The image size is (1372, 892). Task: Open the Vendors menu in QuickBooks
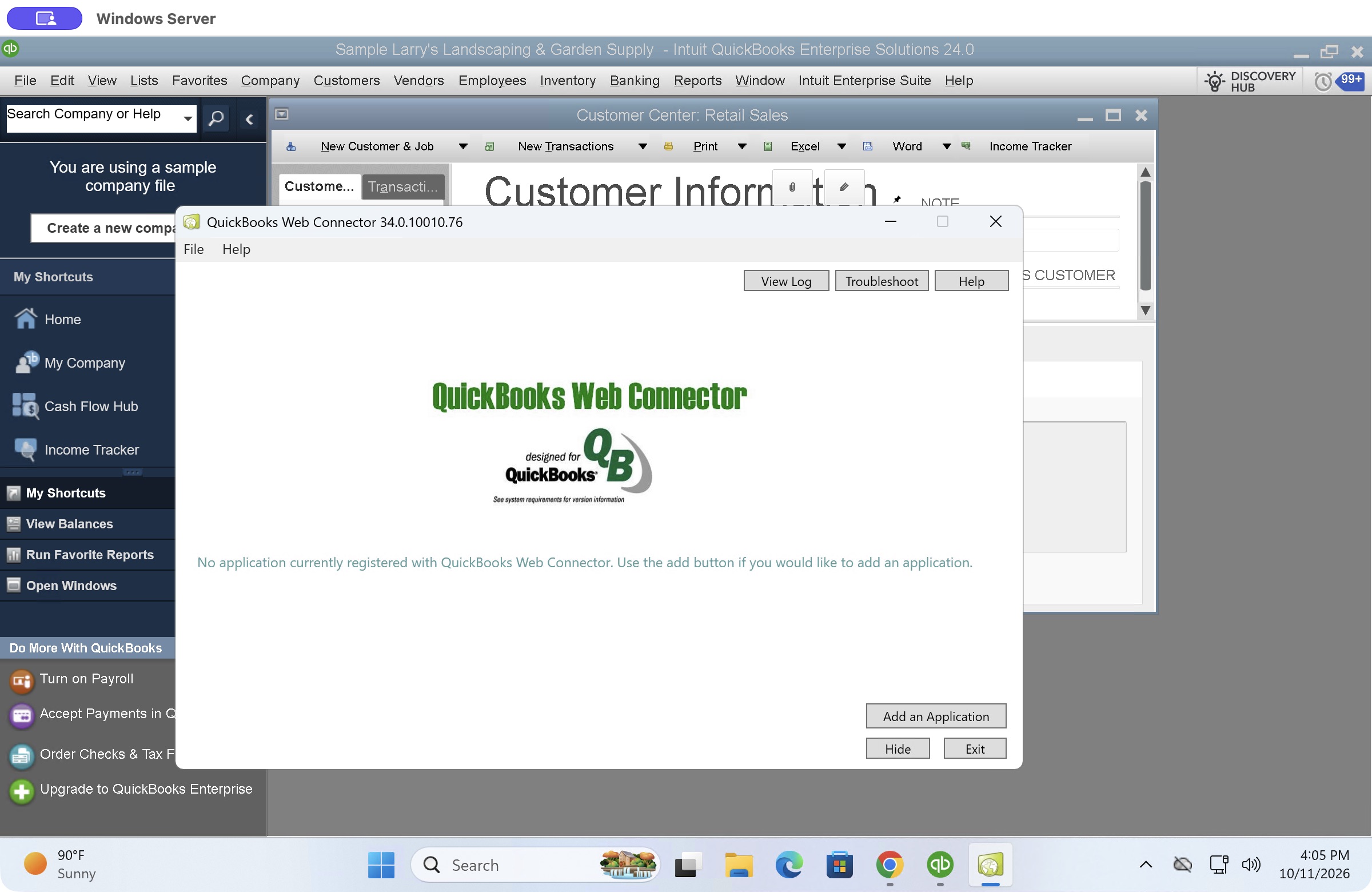click(x=418, y=81)
